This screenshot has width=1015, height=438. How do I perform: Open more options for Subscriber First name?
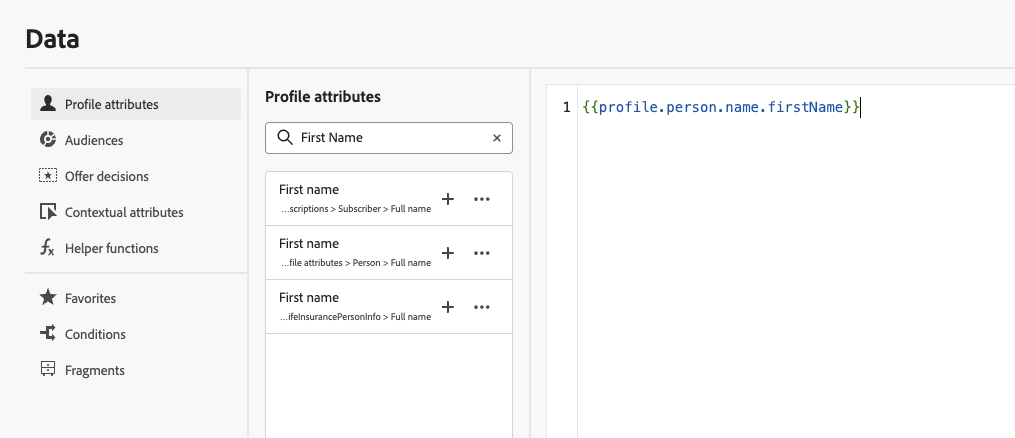pyautogui.click(x=482, y=199)
